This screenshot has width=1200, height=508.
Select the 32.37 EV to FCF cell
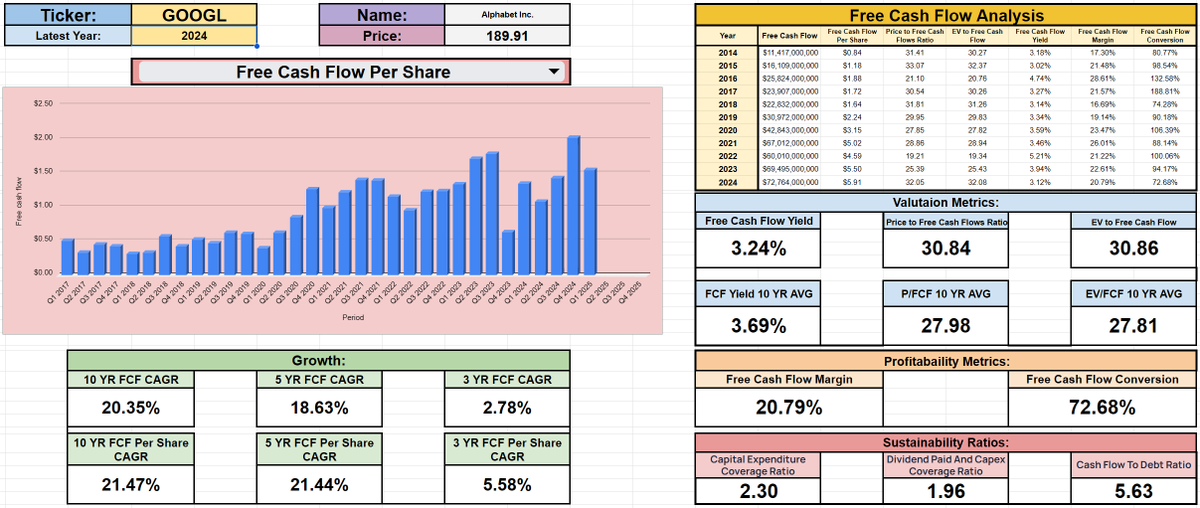click(x=977, y=65)
